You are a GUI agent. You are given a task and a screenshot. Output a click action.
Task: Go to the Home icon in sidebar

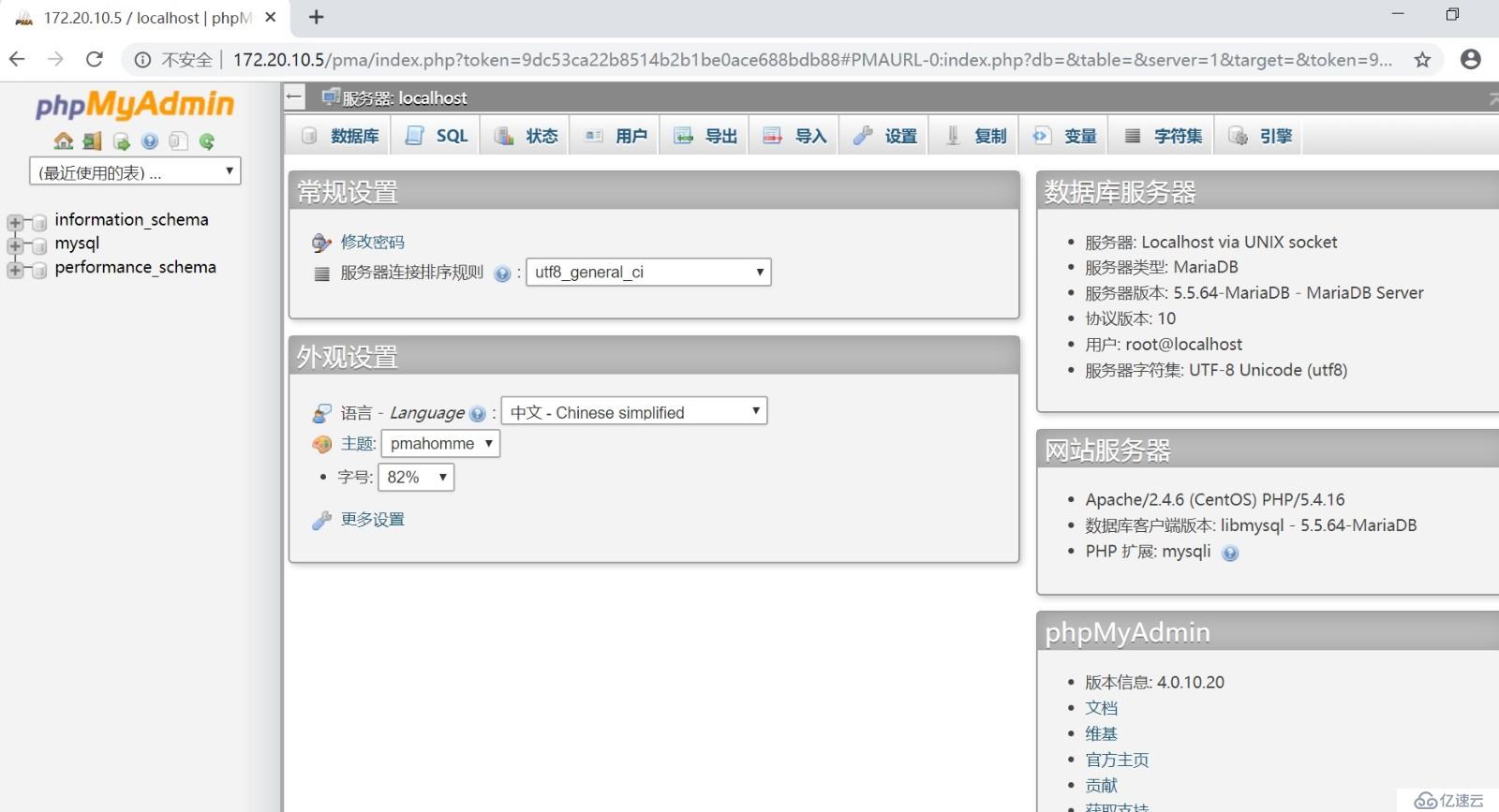[x=63, y=141]
